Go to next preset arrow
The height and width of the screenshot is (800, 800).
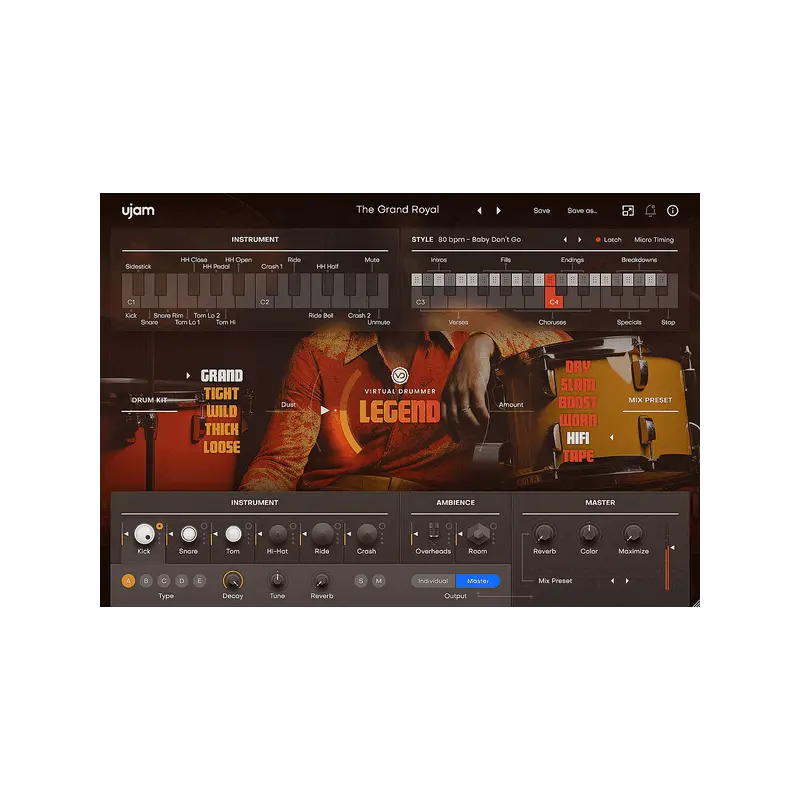pos(498,211)
